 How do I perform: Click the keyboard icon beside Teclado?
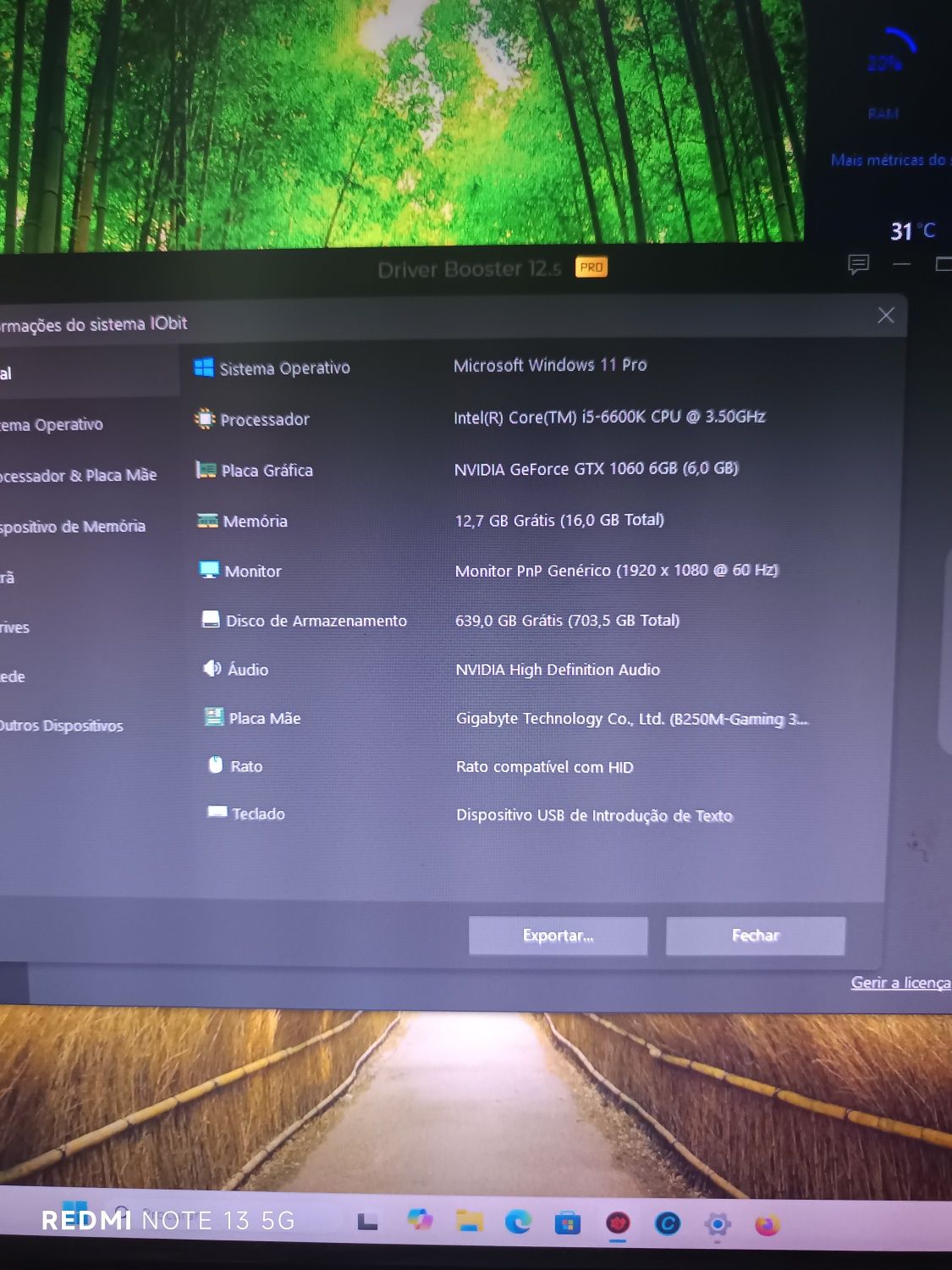[x=217, y=812]
